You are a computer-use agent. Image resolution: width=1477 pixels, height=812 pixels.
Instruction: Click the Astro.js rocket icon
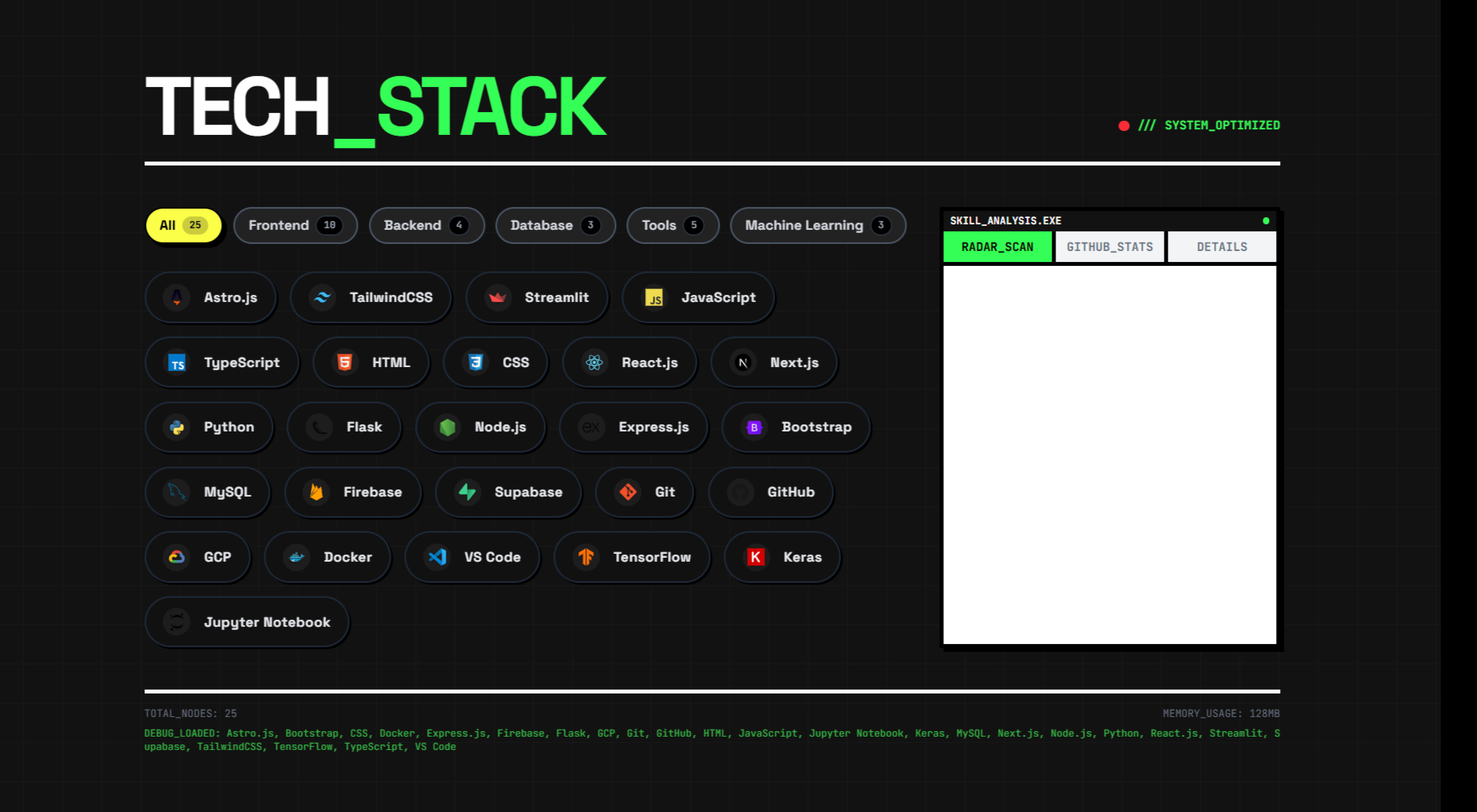click(177, 297)
